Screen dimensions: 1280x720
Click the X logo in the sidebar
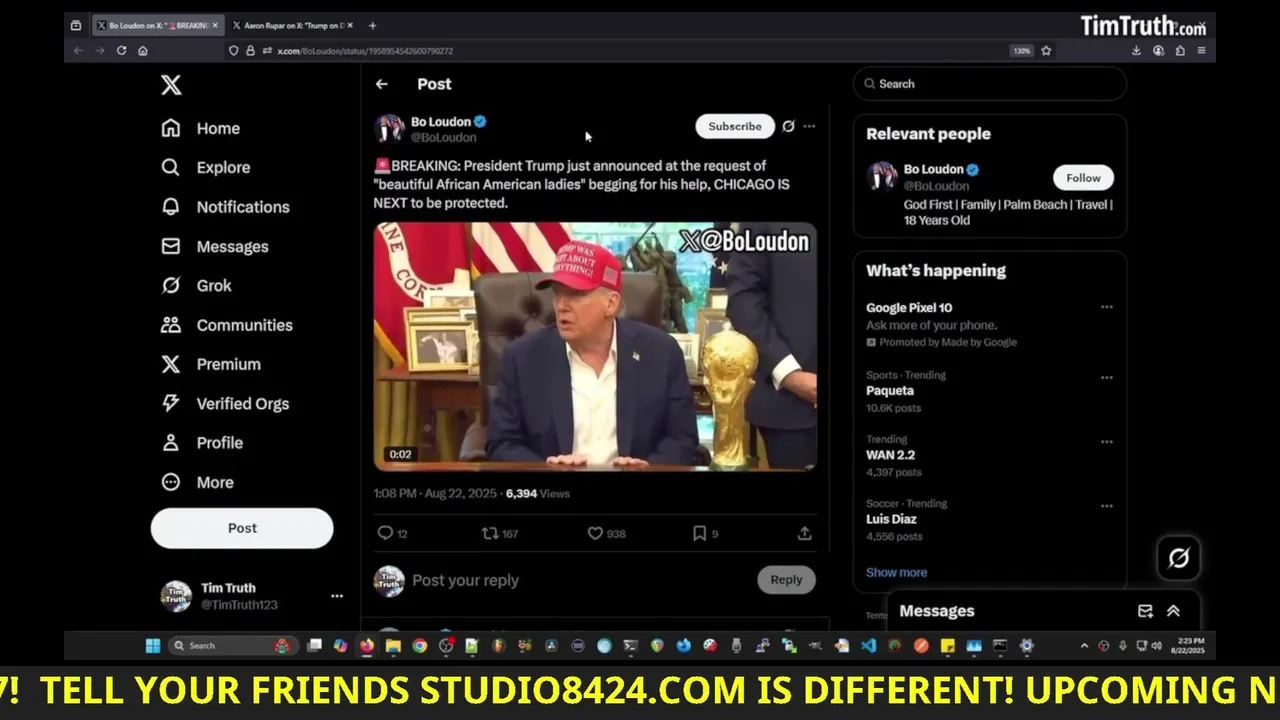pos(171,86)
